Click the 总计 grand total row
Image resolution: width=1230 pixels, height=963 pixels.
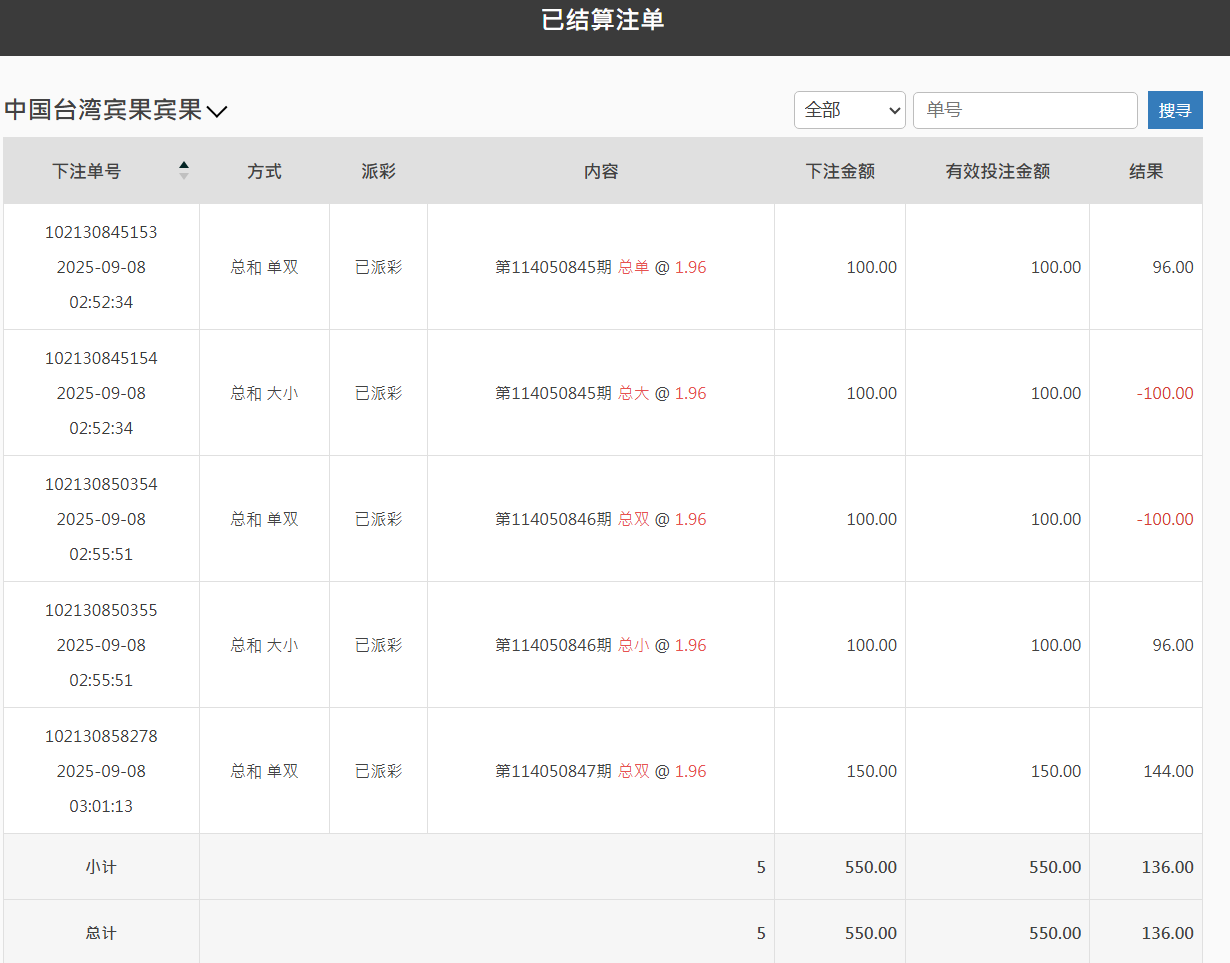100,932
